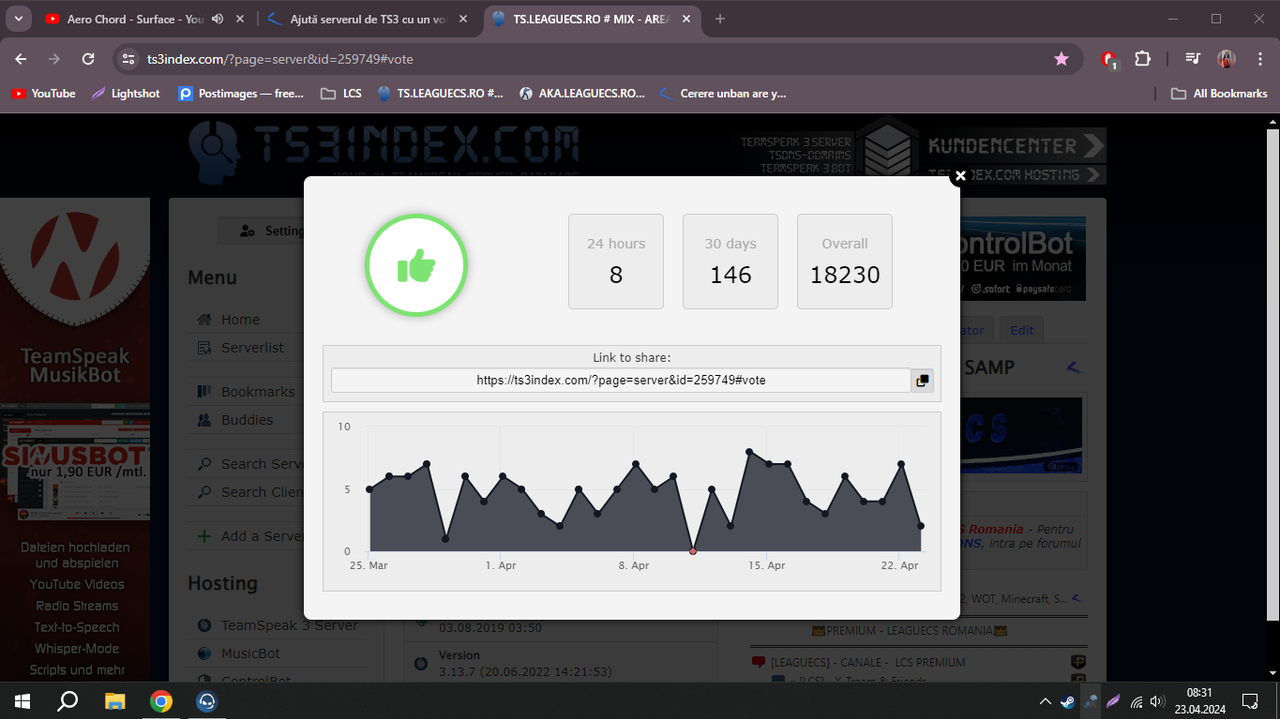
Task: Open Windows taskbar search
Action: click(x=68, y=700)
